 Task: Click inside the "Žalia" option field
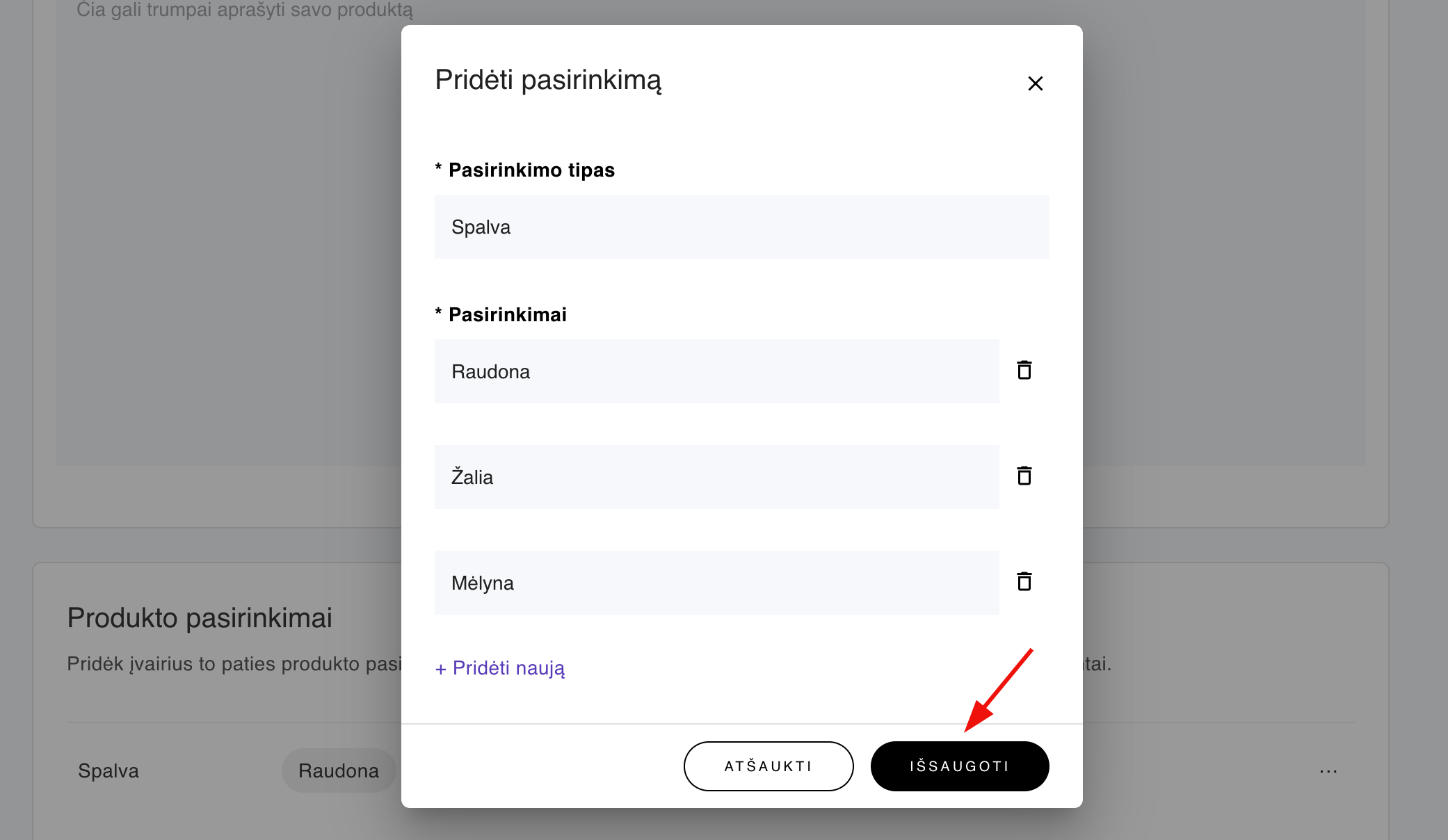pos(716,477)
